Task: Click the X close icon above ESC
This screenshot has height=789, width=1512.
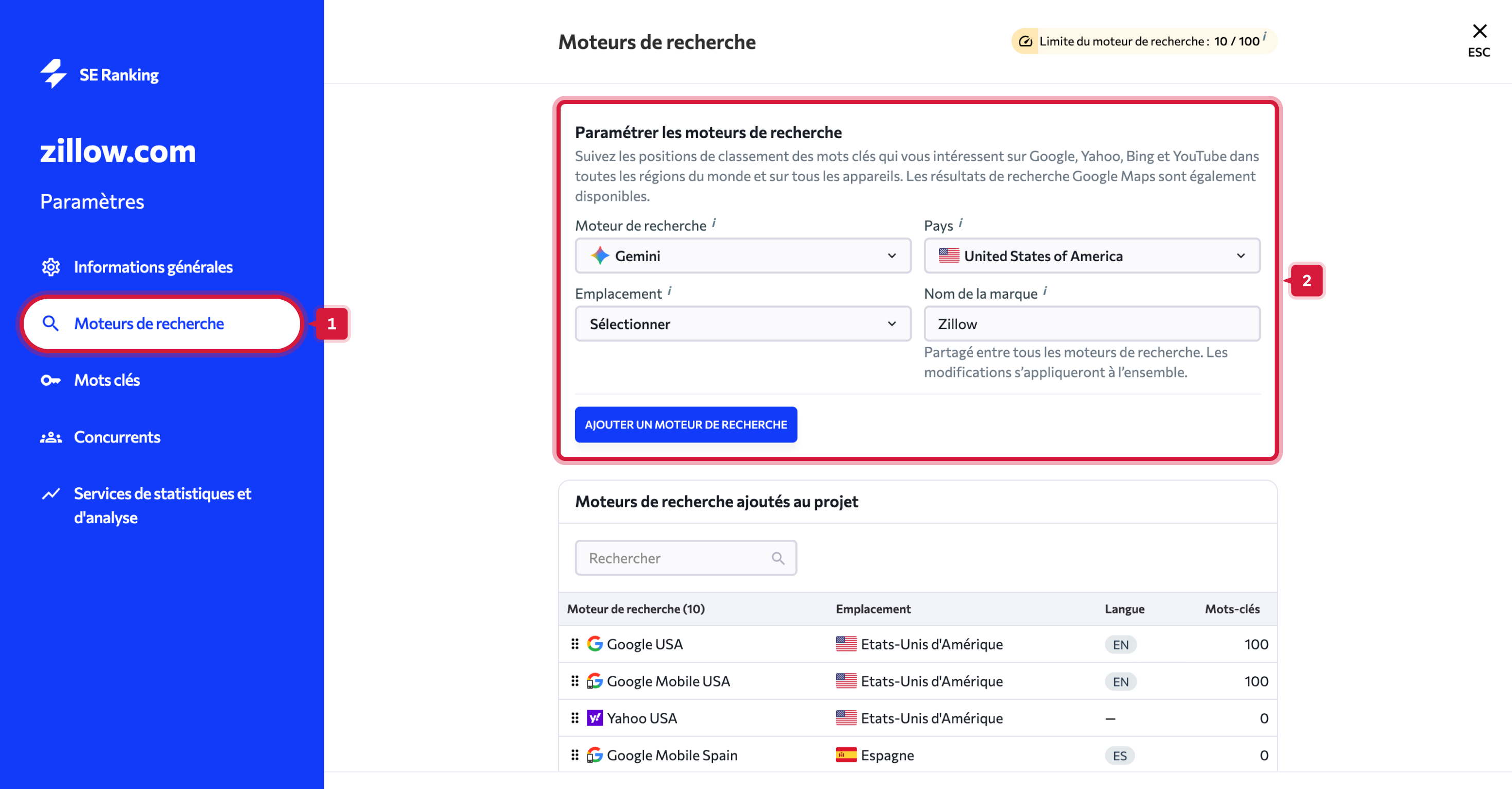Action: [x=1479, y=31]
